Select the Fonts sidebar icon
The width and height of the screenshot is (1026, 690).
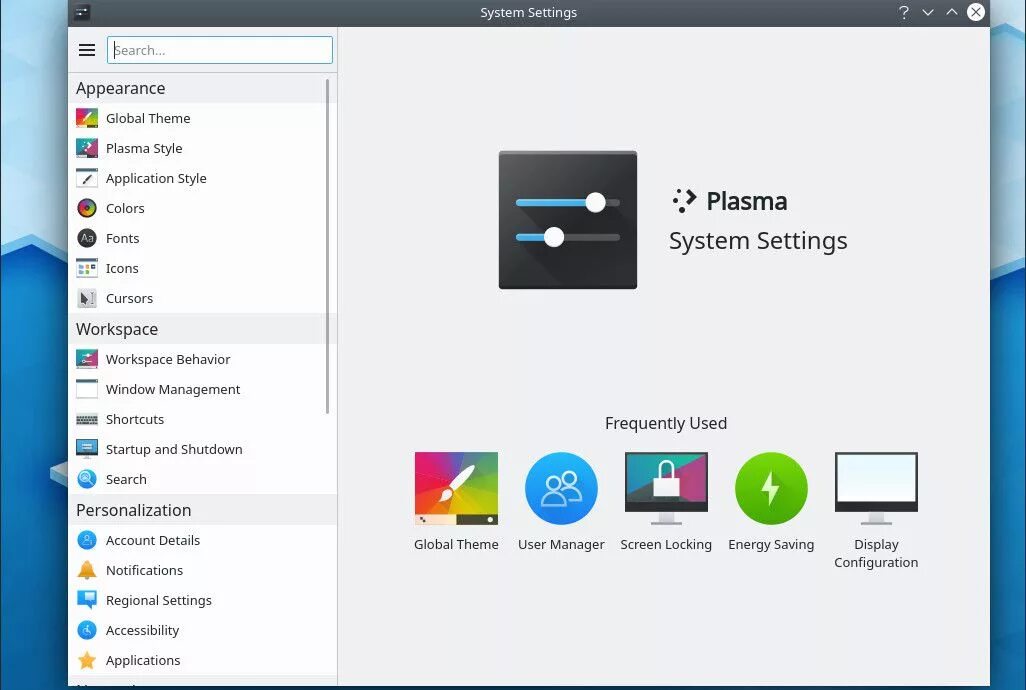coord(87,239)
